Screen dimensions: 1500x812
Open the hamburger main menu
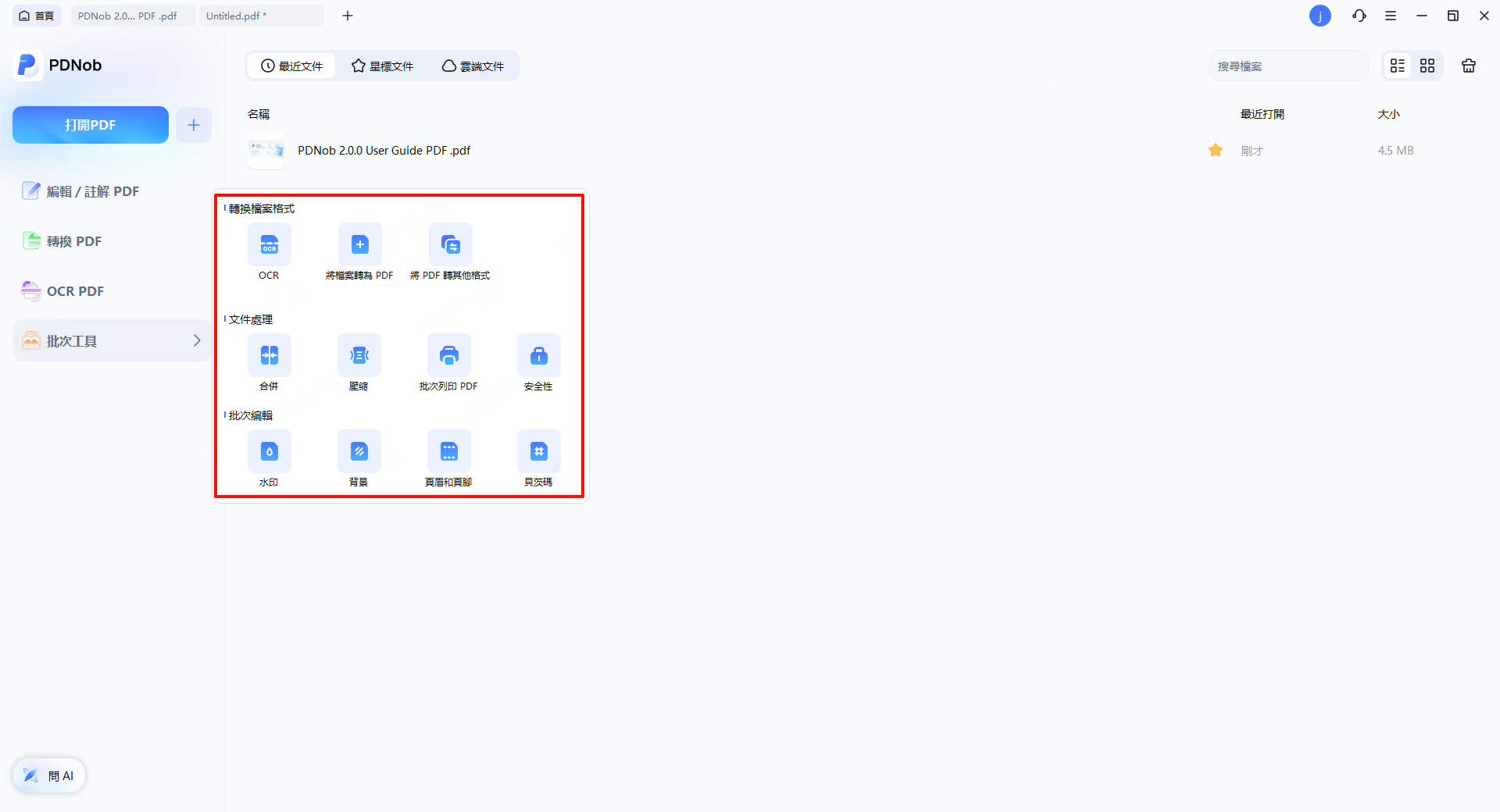pos(1391,16)
